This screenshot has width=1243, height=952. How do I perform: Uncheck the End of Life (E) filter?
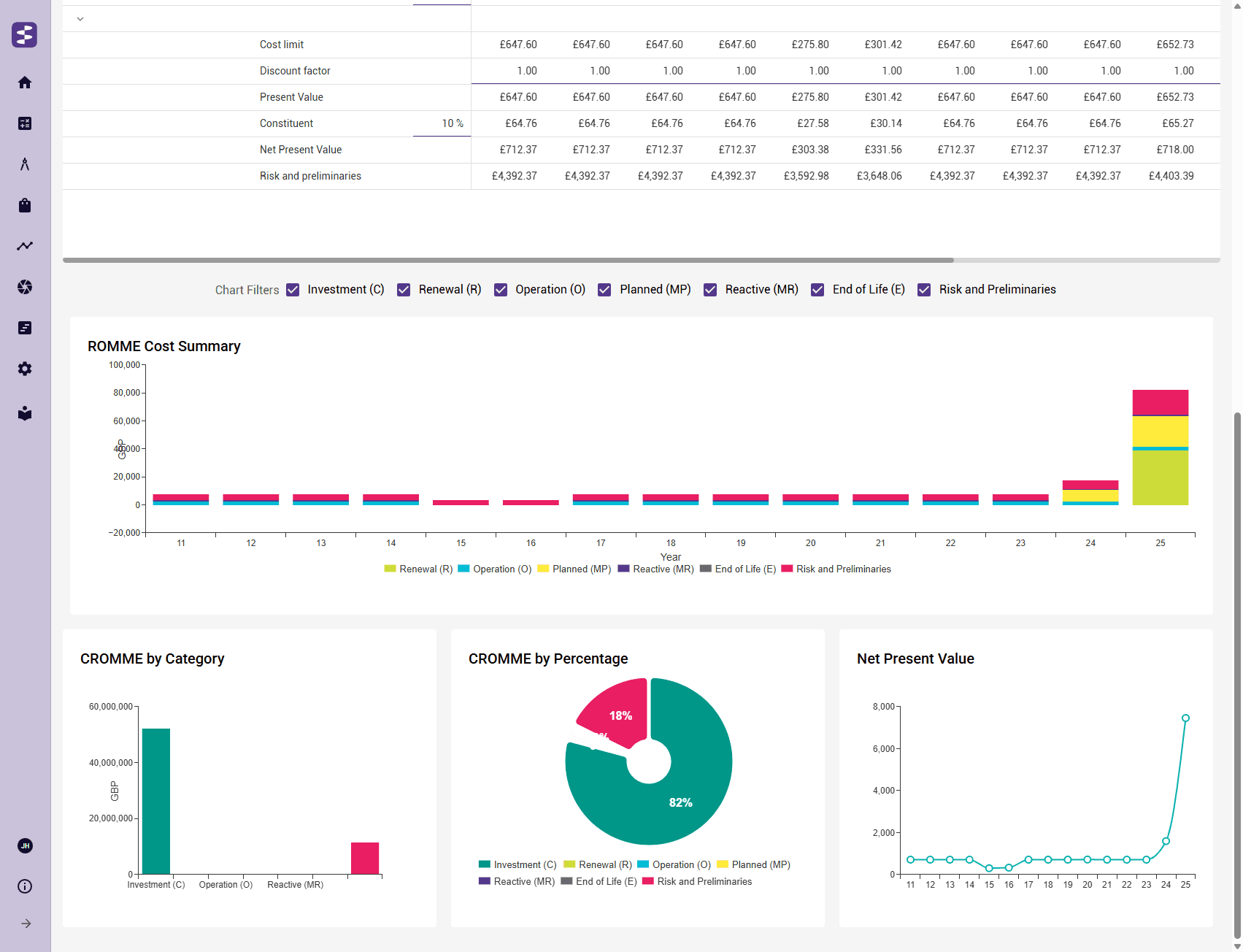pyautogui.click(x=817, y=290)
